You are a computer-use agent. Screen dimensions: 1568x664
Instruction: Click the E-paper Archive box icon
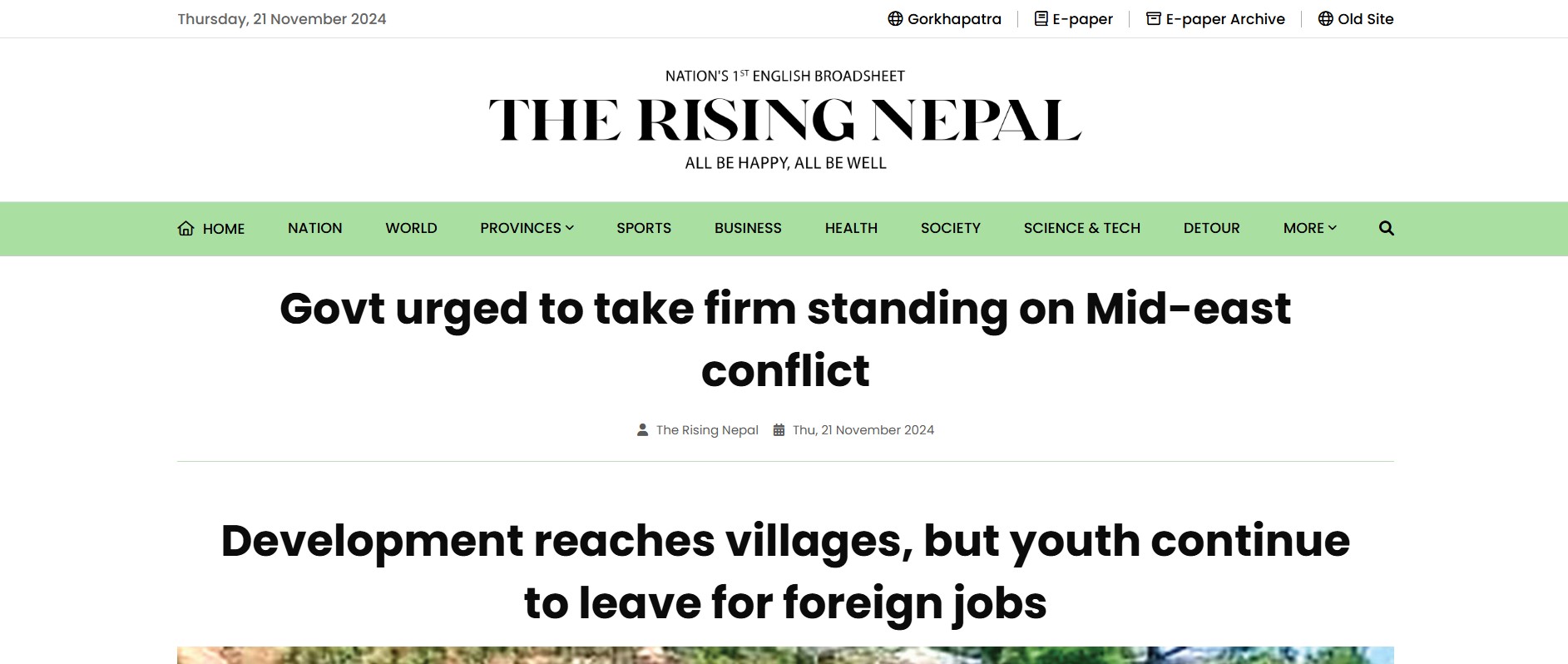tap(1154, 18)
